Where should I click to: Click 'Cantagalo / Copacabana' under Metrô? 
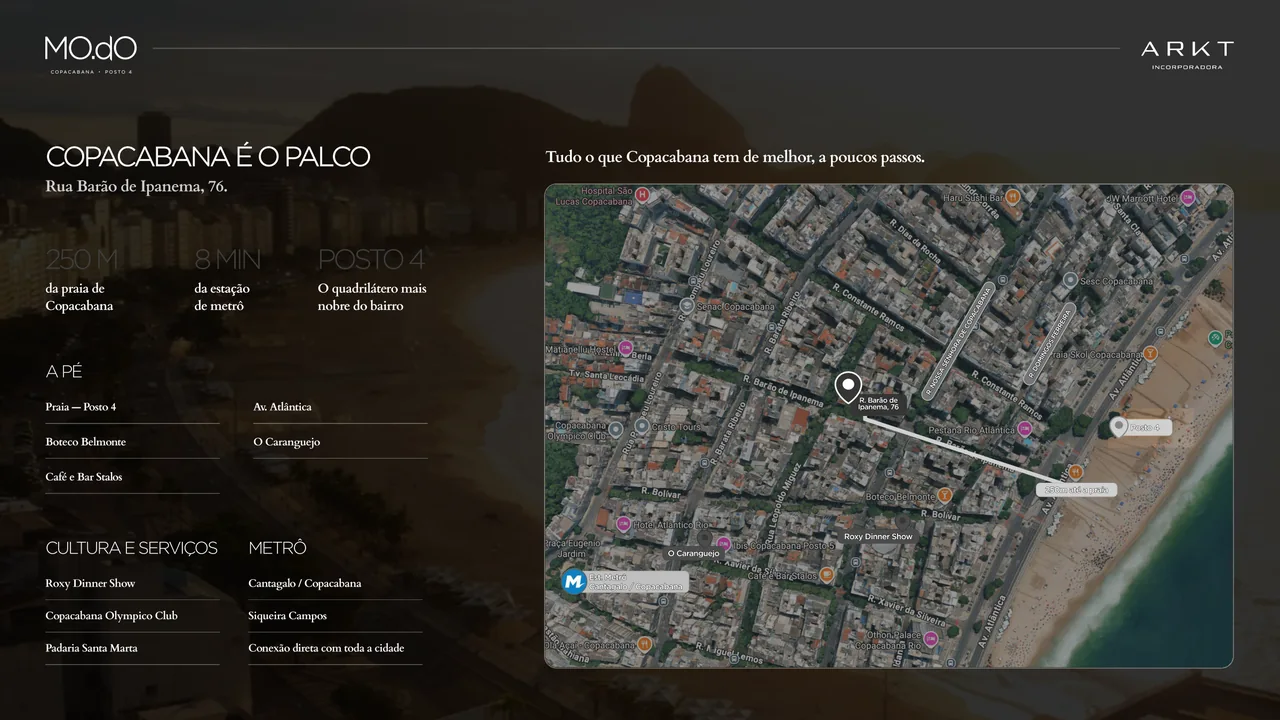click(x=305, y=583)
